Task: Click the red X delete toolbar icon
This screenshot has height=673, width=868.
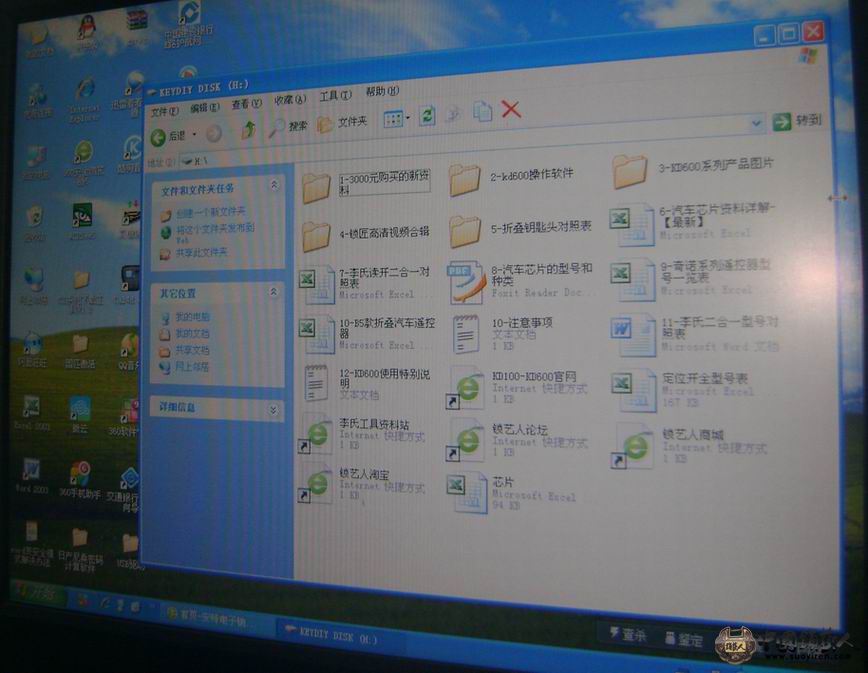Action: (511, 109)
